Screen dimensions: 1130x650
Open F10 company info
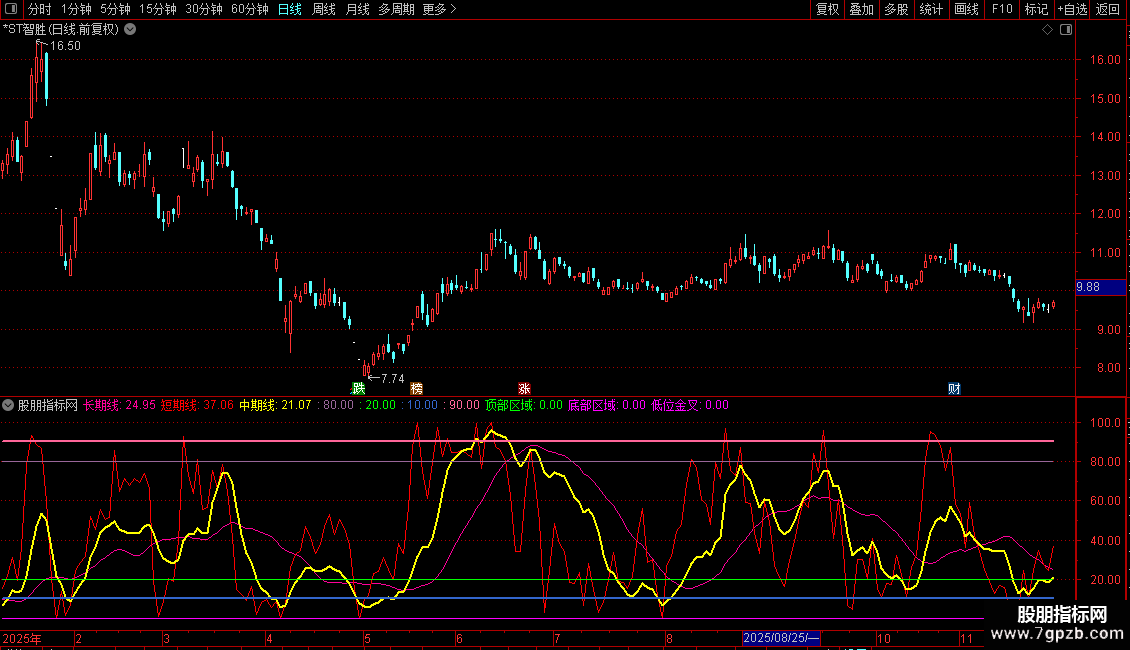point(1001,9)
